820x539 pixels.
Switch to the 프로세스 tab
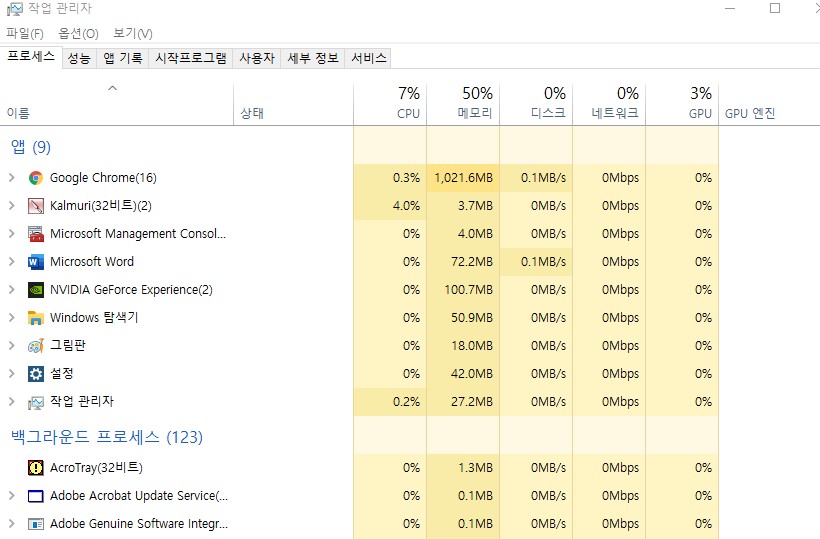coord(31,56)
